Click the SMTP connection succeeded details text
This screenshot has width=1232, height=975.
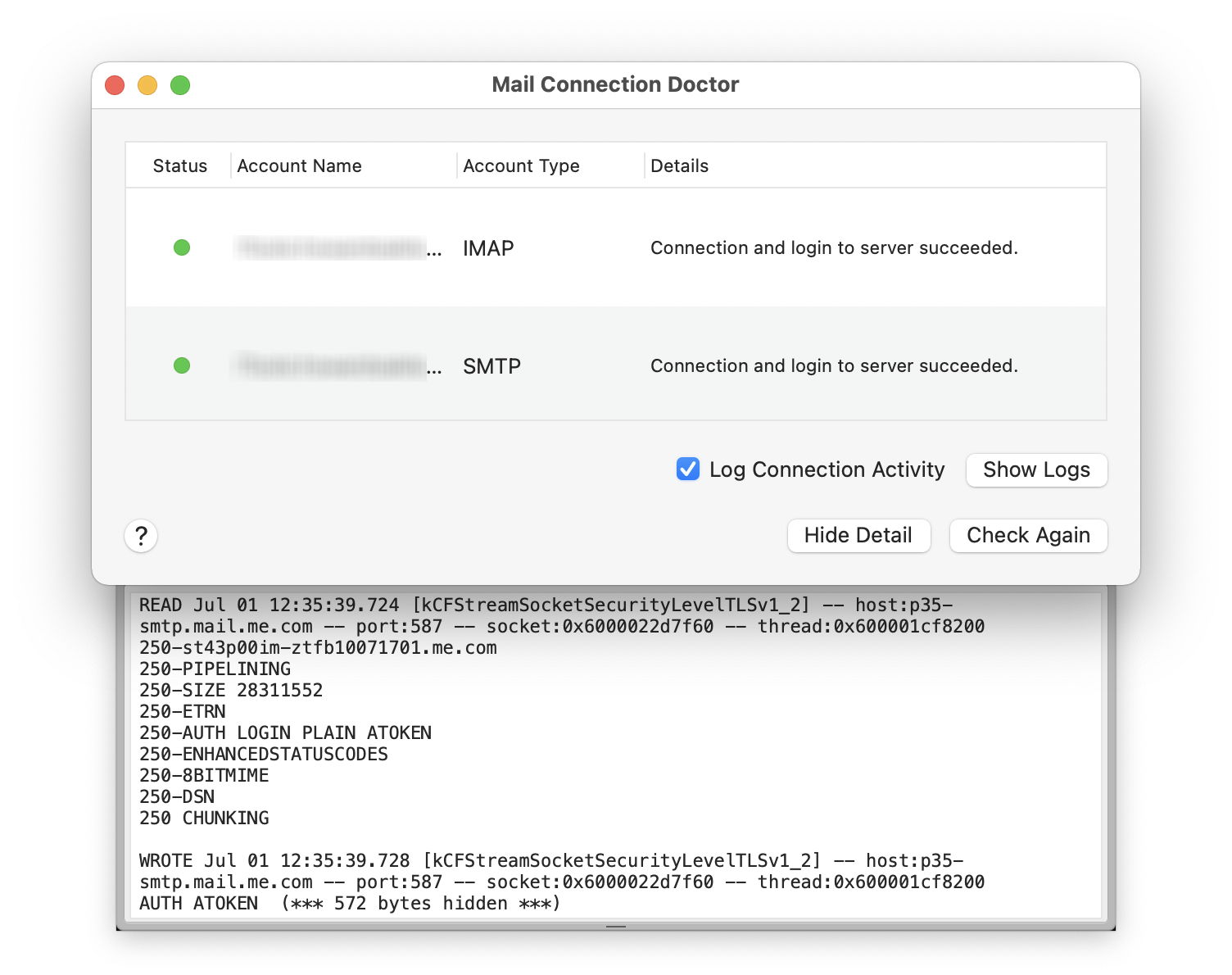833,366
